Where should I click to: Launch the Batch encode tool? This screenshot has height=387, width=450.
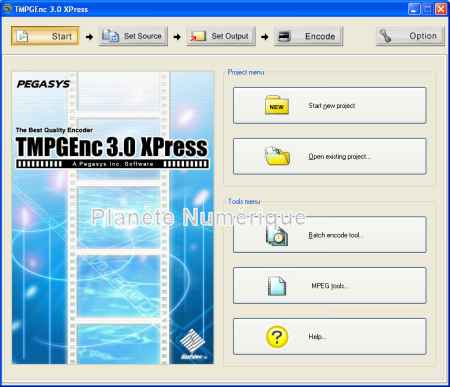(330, 235)
